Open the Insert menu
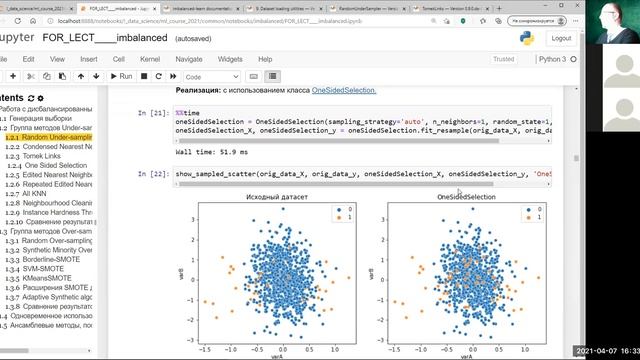640x360 pixels. 89,59
